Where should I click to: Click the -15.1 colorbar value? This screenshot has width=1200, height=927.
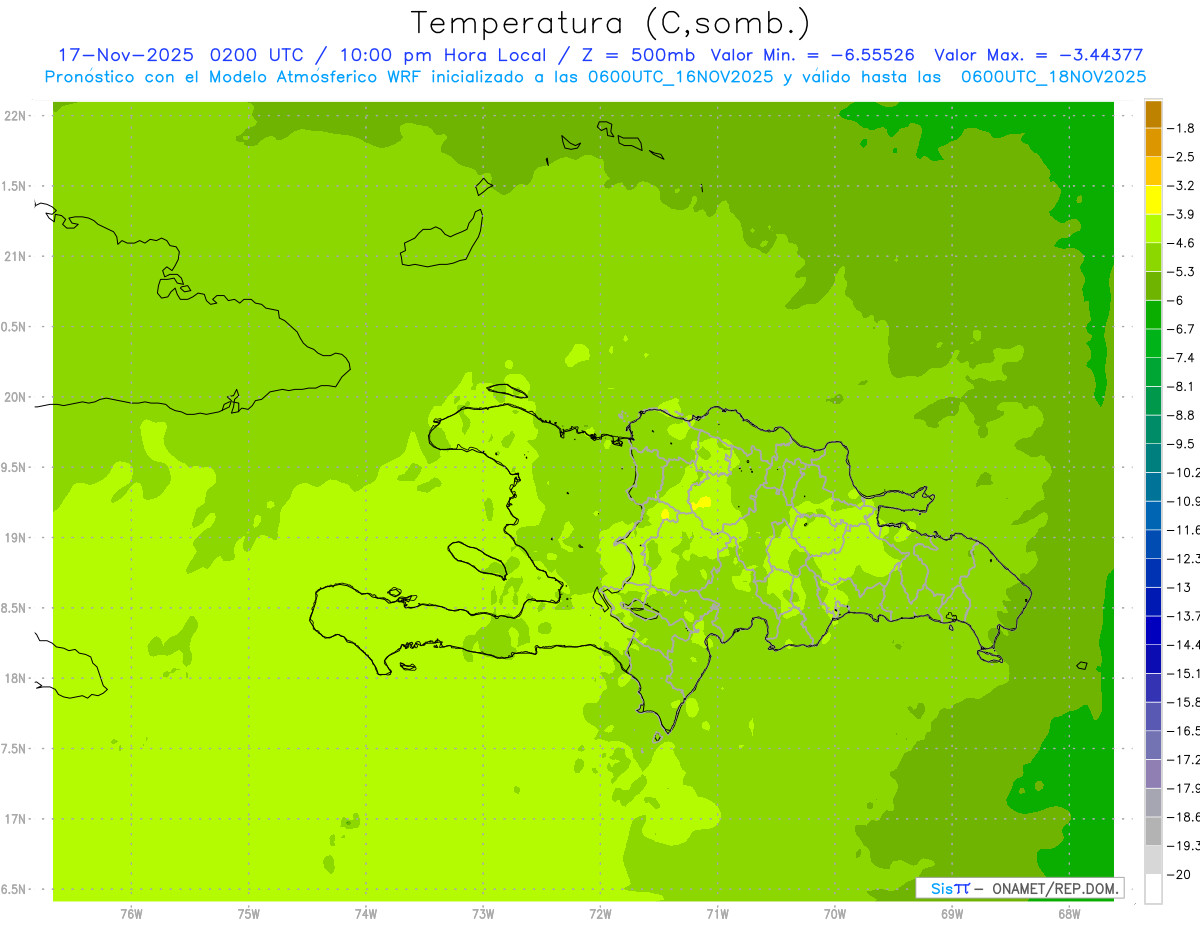1184,673
